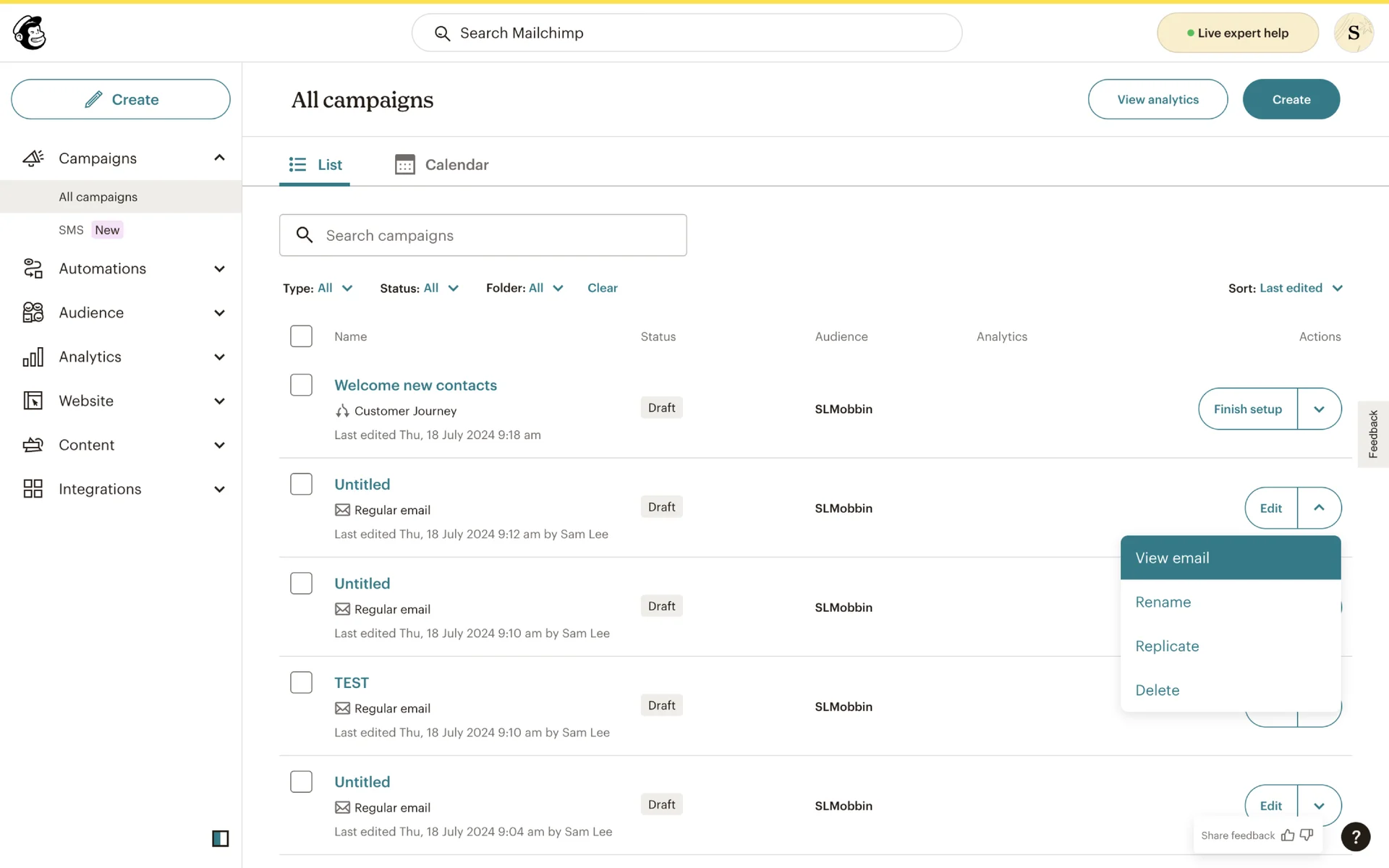Screen dimensions: 1389x868
Task: Click the help question mark icon
Action: pos(1355,837)
